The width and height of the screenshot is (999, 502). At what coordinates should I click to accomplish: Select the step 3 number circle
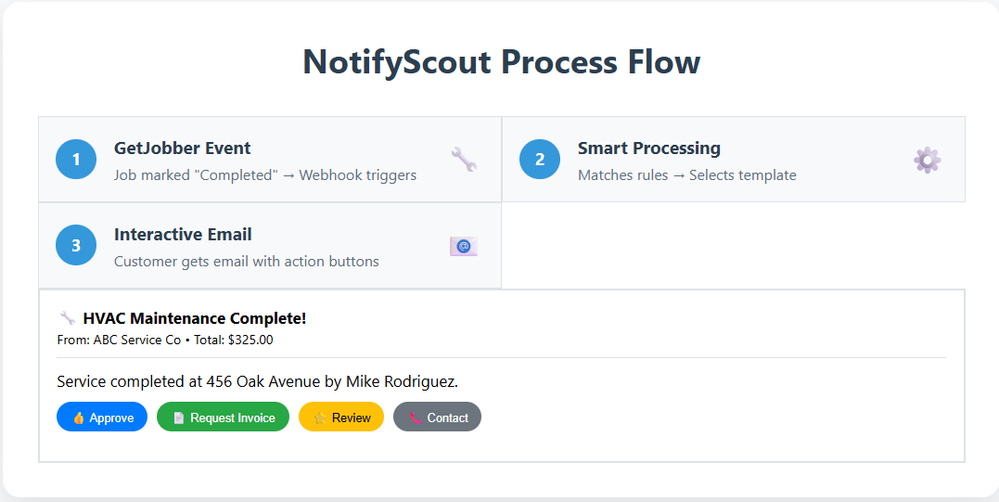76,246
